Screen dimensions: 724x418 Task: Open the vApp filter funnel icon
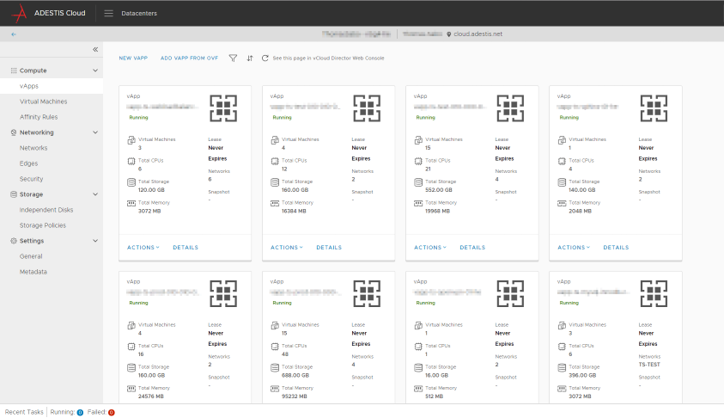coord(233,58)
